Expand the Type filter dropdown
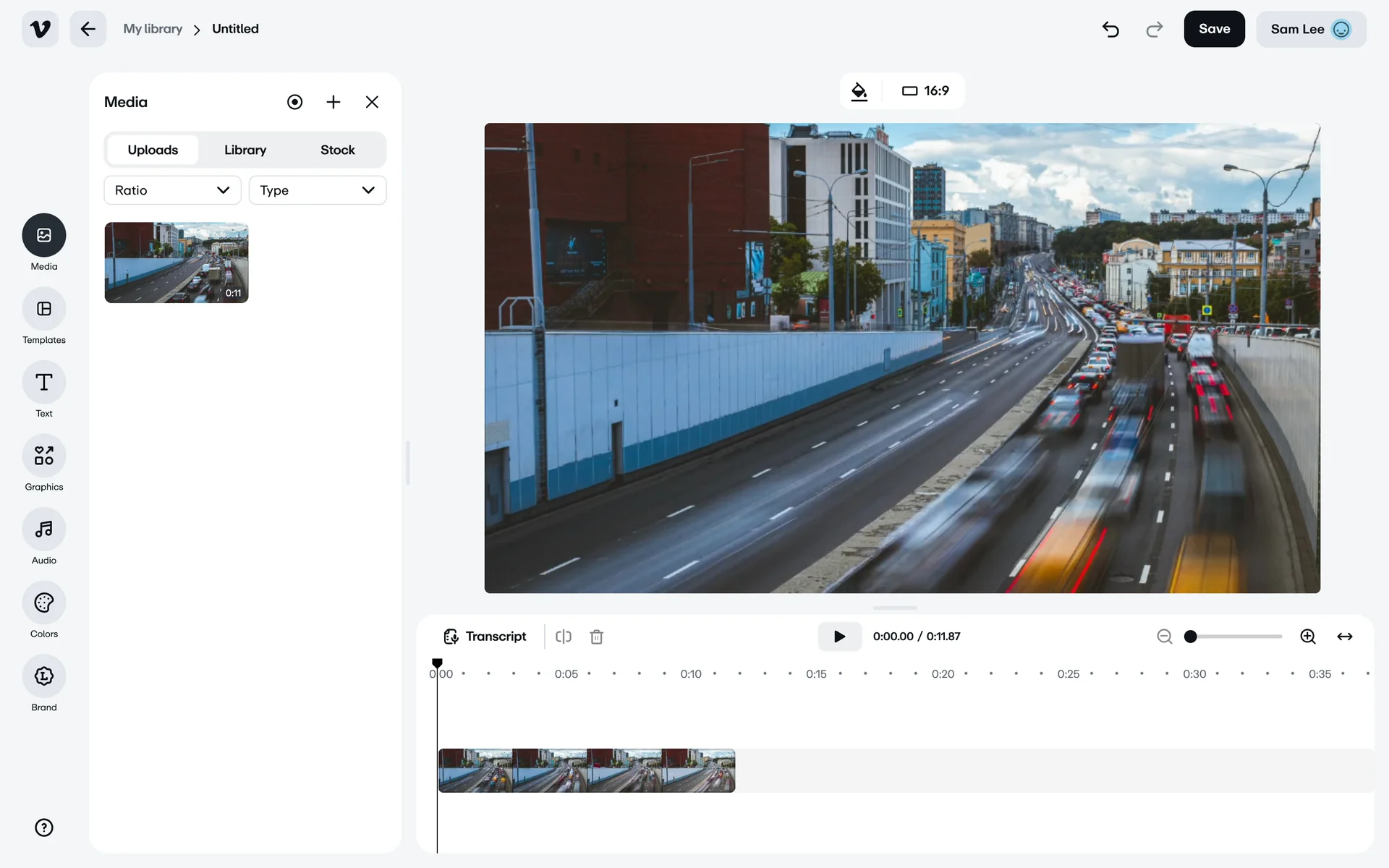This screenshot has height=868, width=1389. [317, 190]
